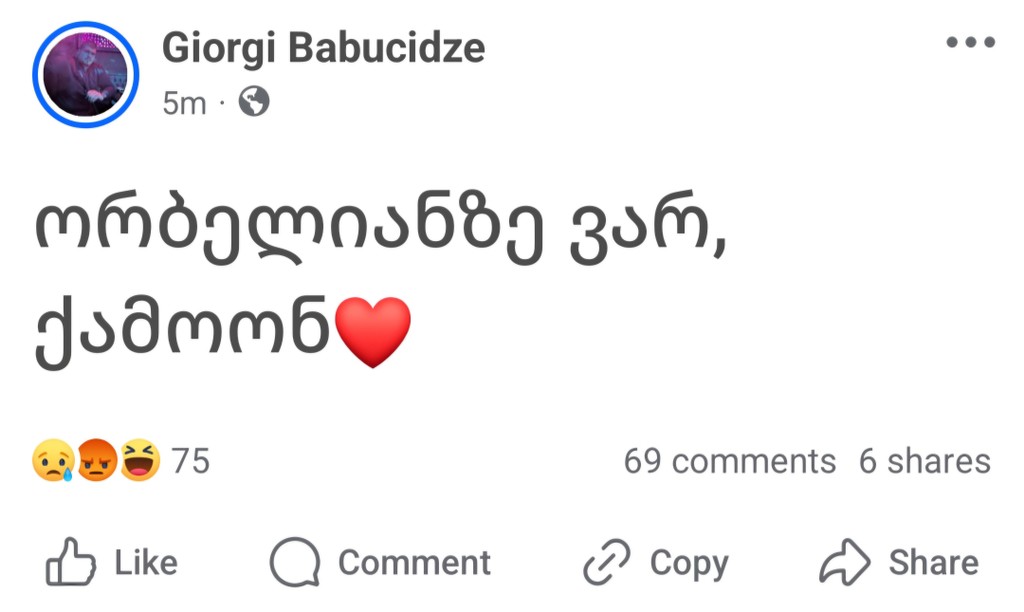This screenshot has height=612, width=1024.
Task: Open the three-dot post options menu
Action: 970,42
